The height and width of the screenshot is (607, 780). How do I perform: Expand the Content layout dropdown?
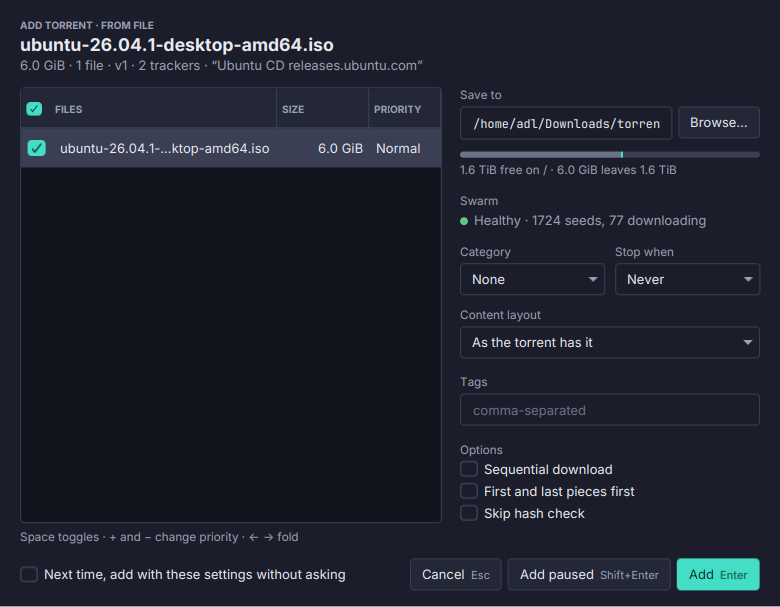click(x=610, y=342)
